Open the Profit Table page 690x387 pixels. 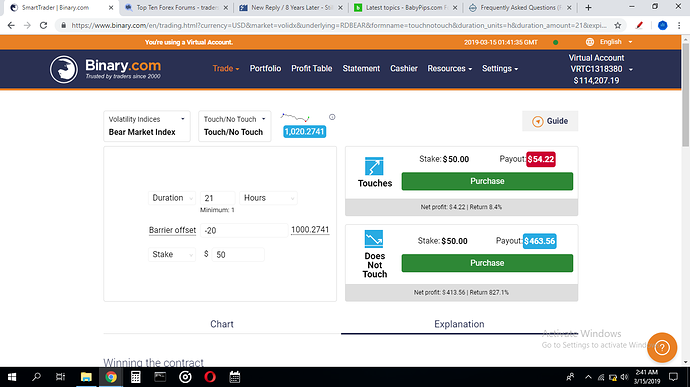[312, 69]
